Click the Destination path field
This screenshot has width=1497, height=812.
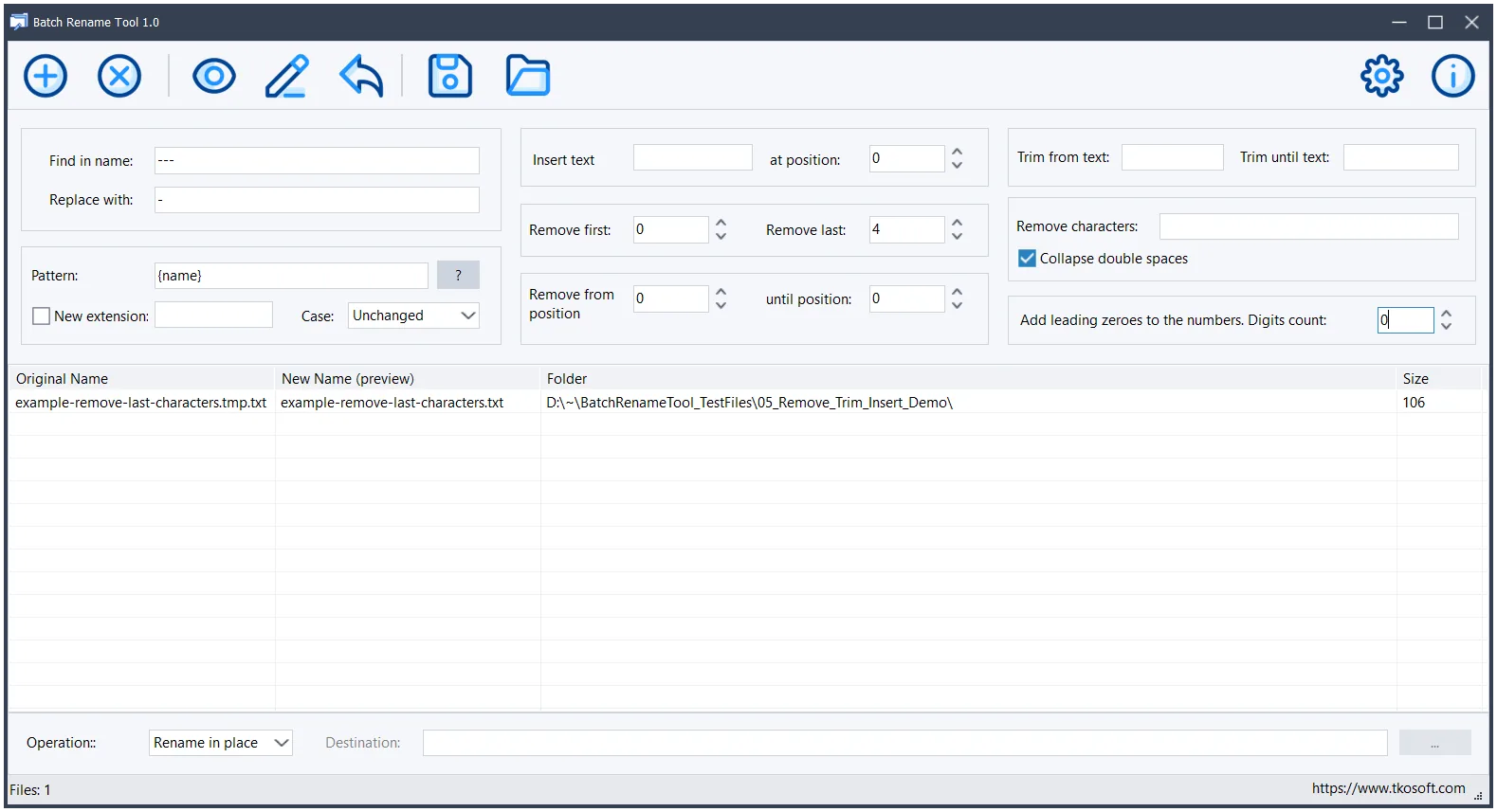(x=905, y=743)
